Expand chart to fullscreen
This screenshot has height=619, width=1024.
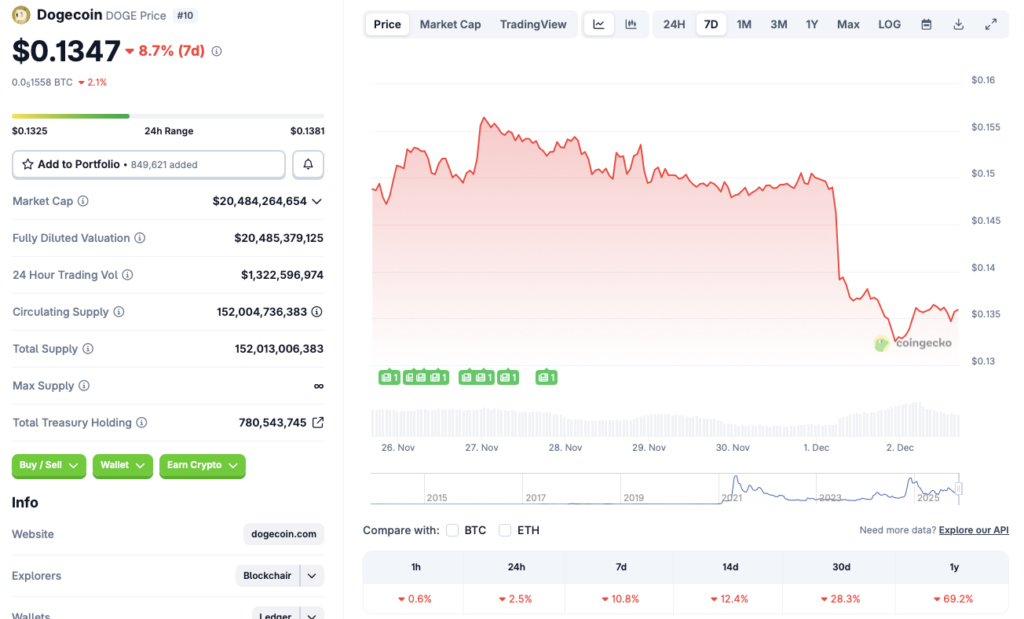coord(991,24)
